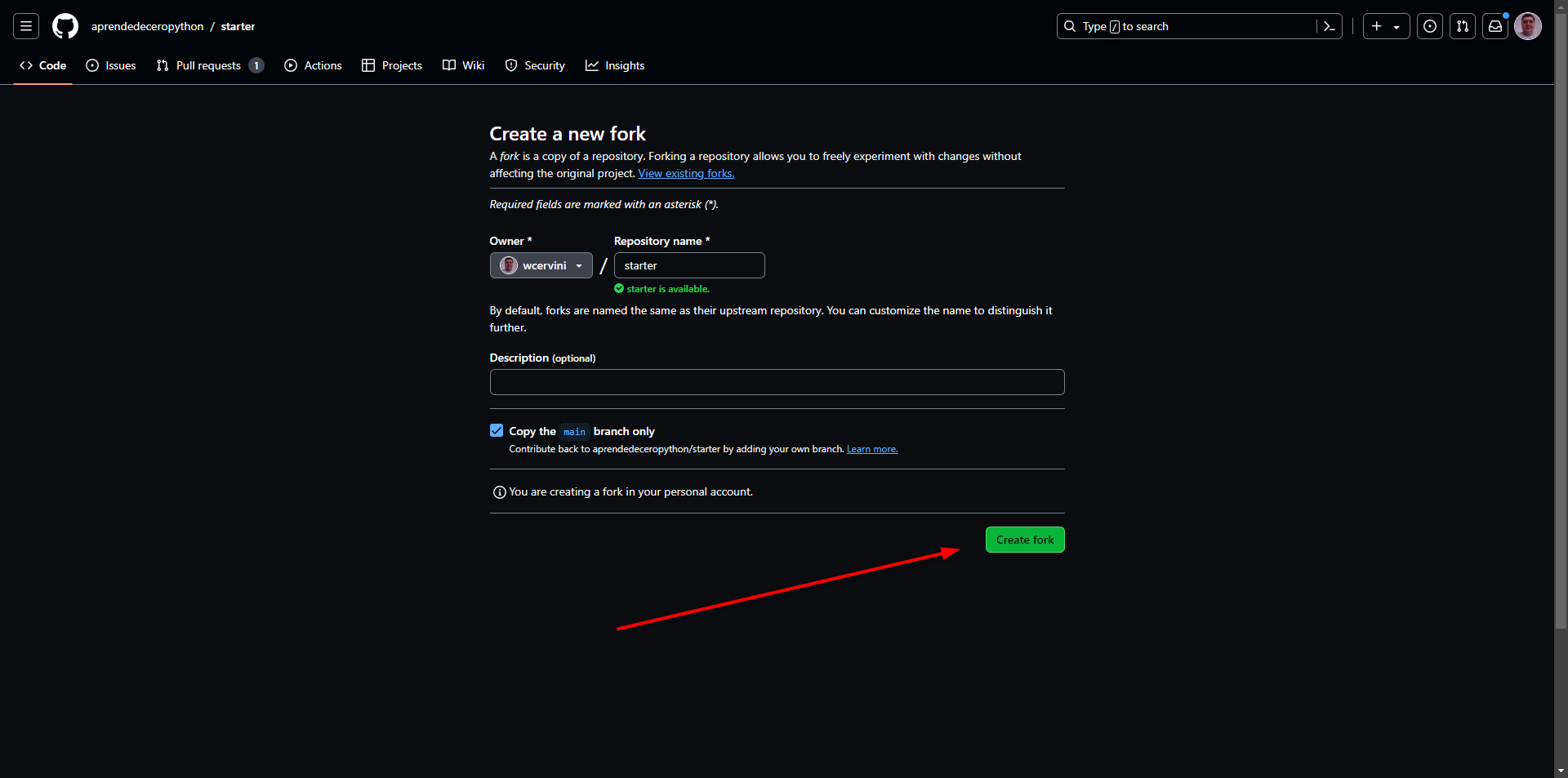Click the Create fork button
This screenshot has height=778, width=1568.
tap(1025, 540)
